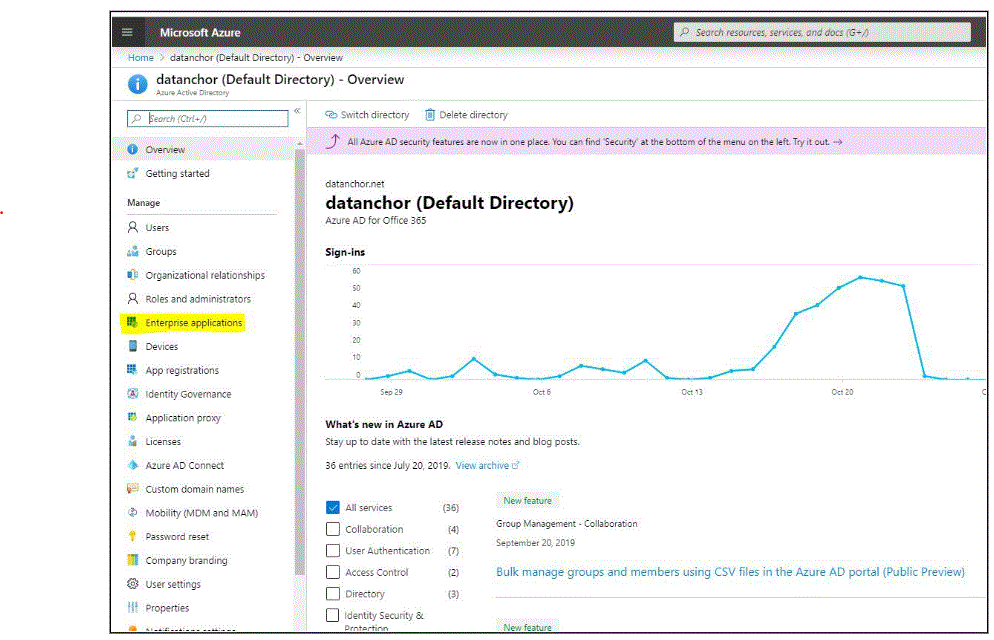Click the Overview info icon in sidebar
994x640 pixels.
pos(132,150)
